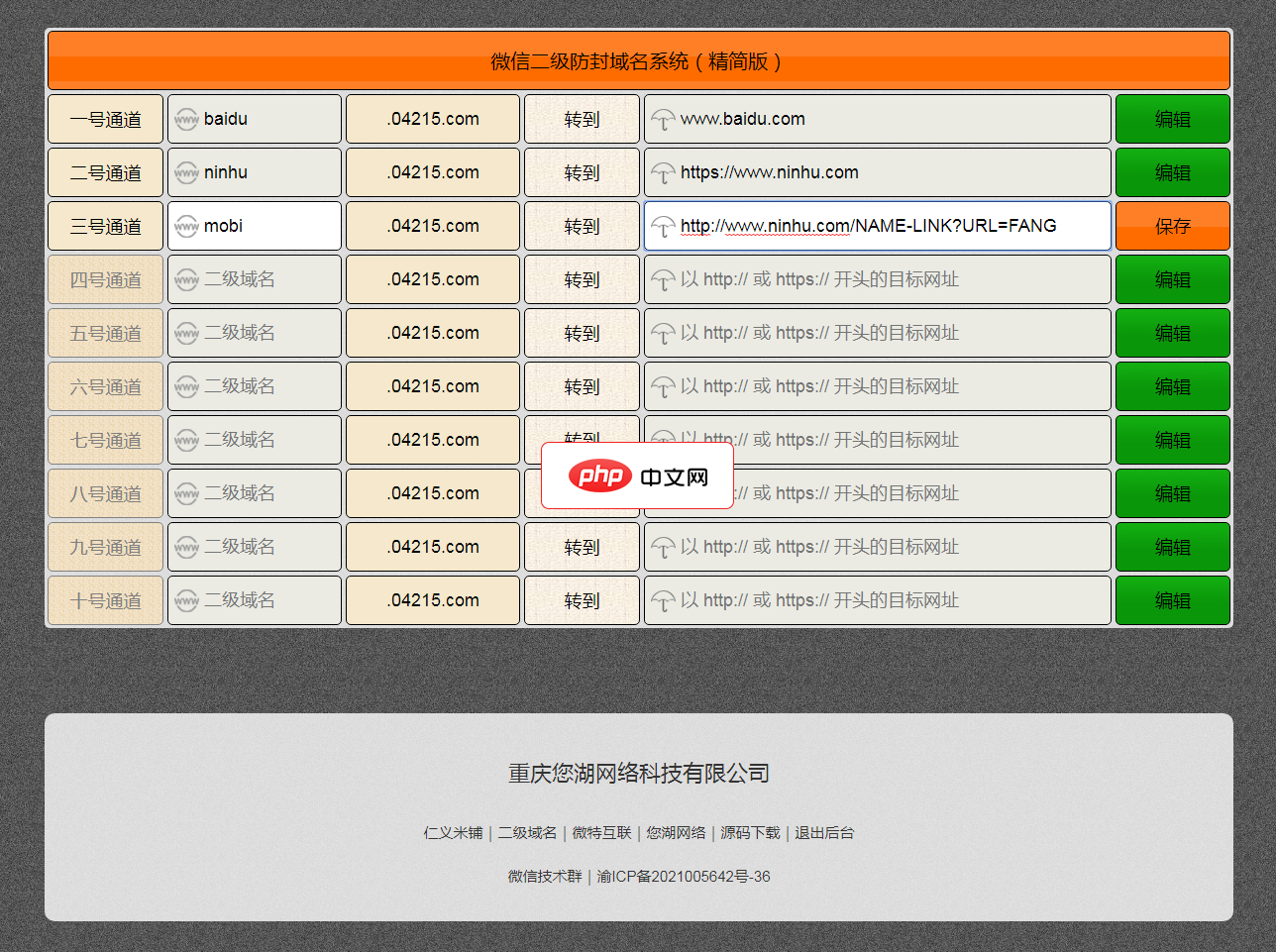Click the 编辑 button for 十号通道

pyautogui.click(x=1173, y=599)
